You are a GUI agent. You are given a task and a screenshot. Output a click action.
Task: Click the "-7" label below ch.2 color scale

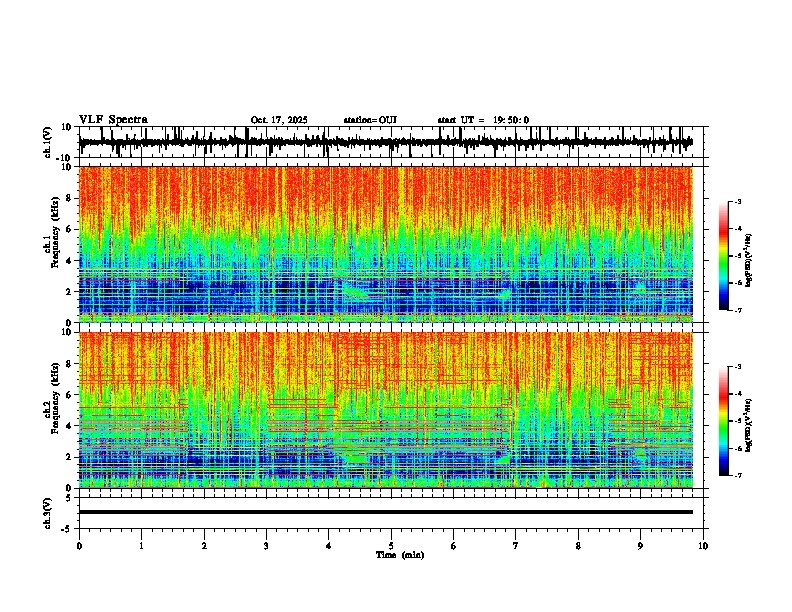point(737,475)
